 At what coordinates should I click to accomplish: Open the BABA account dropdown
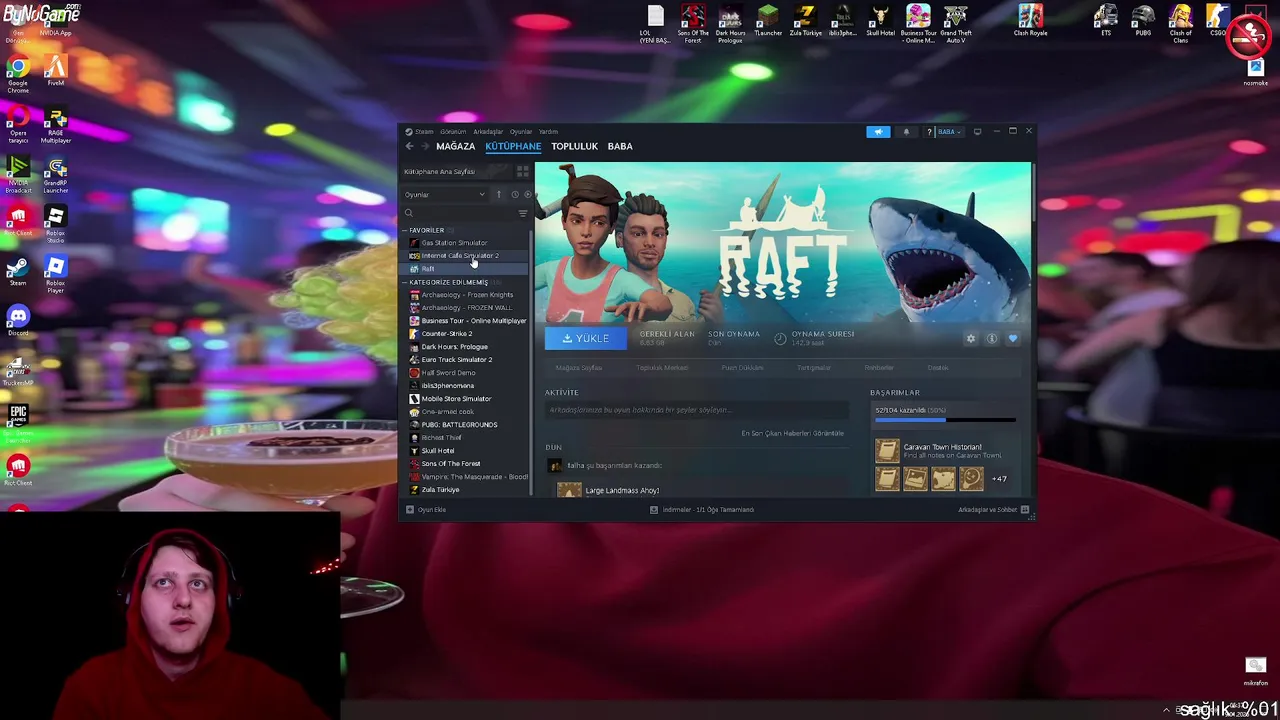click(x=948, y=131)
